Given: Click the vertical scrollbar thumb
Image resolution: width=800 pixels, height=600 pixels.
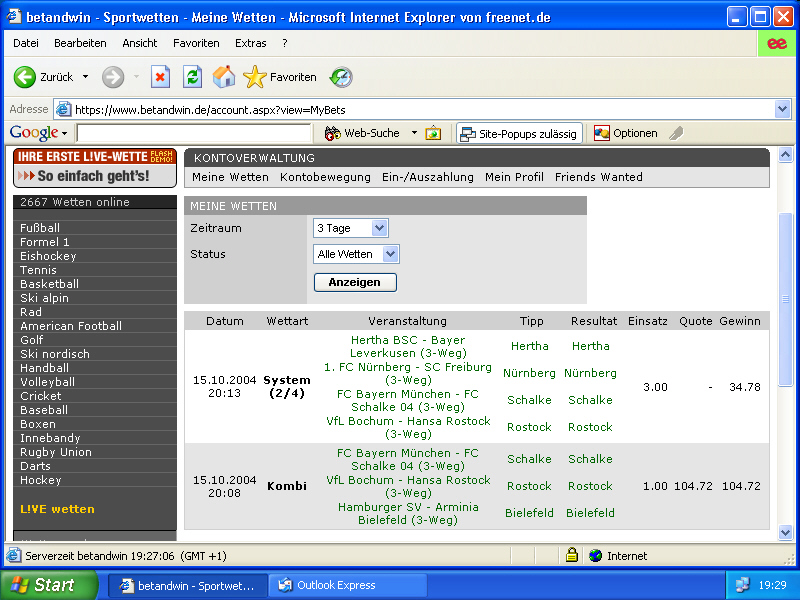Looking at the screenshot, I should click(785, 299).
